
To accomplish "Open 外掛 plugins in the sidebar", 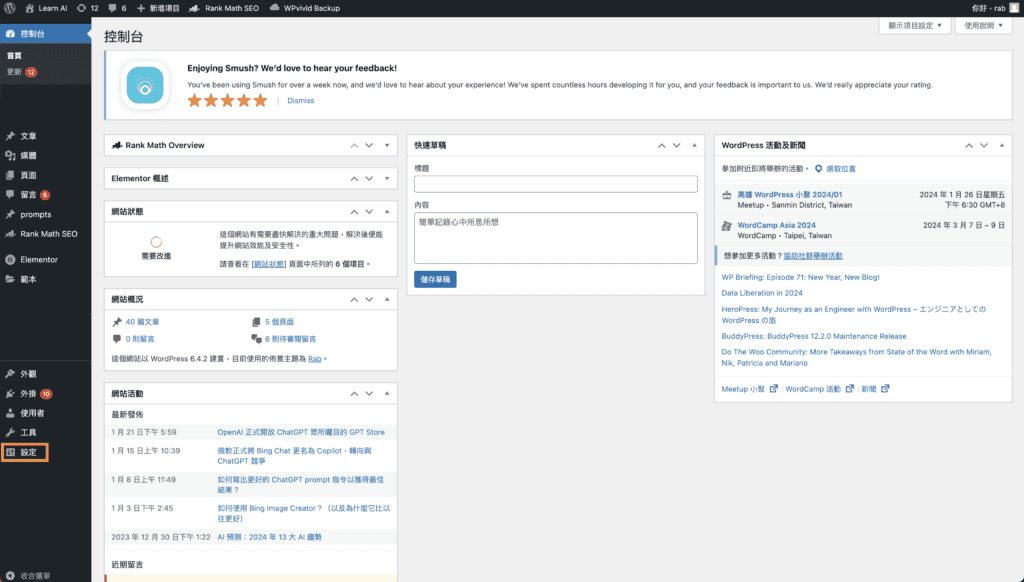I will pyautogui.click(x=28, y=394).
